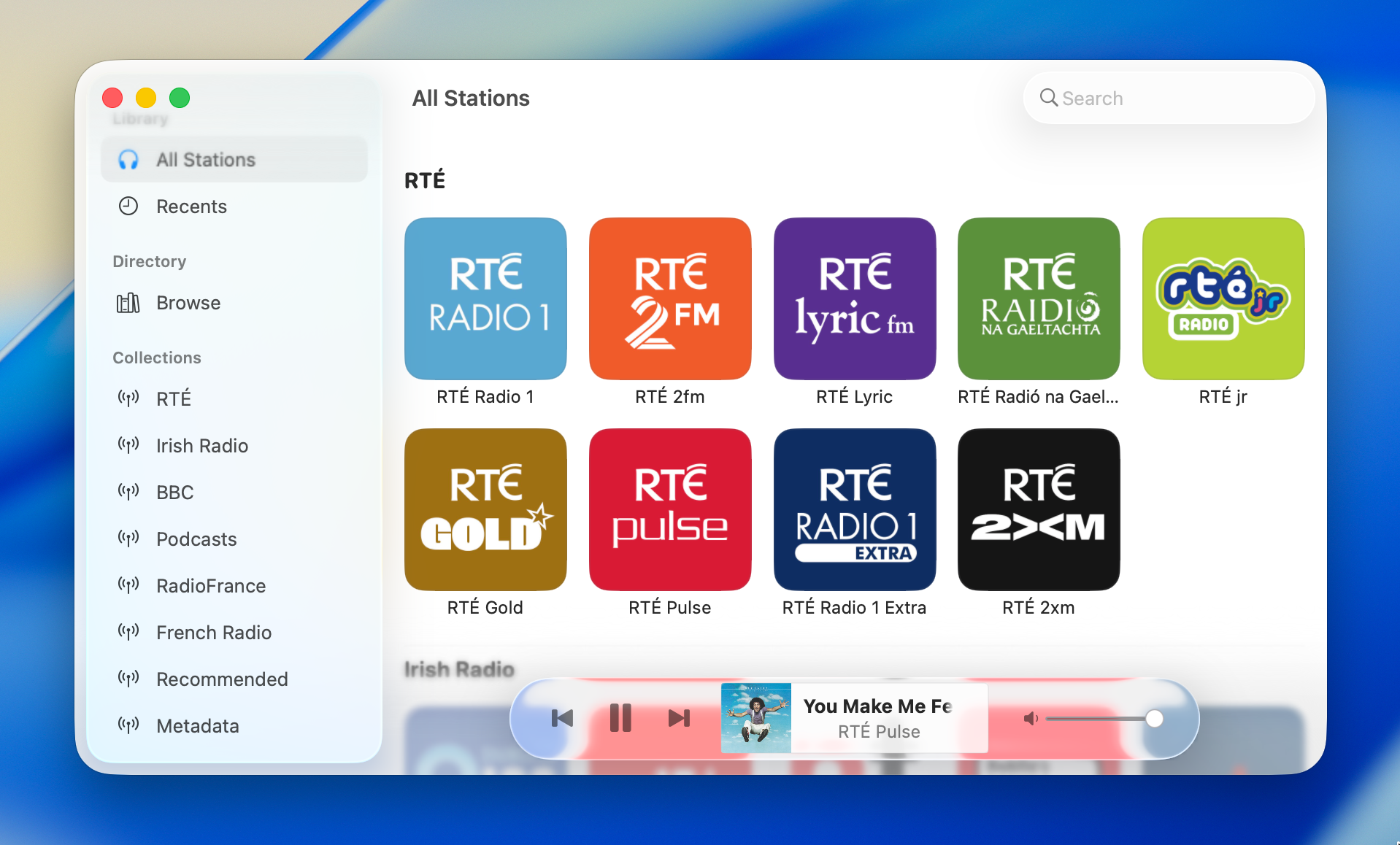Click the RTÉ Radio 1 caption text
This screenshot has width=1400, height=845.
[x=485, y=396]
